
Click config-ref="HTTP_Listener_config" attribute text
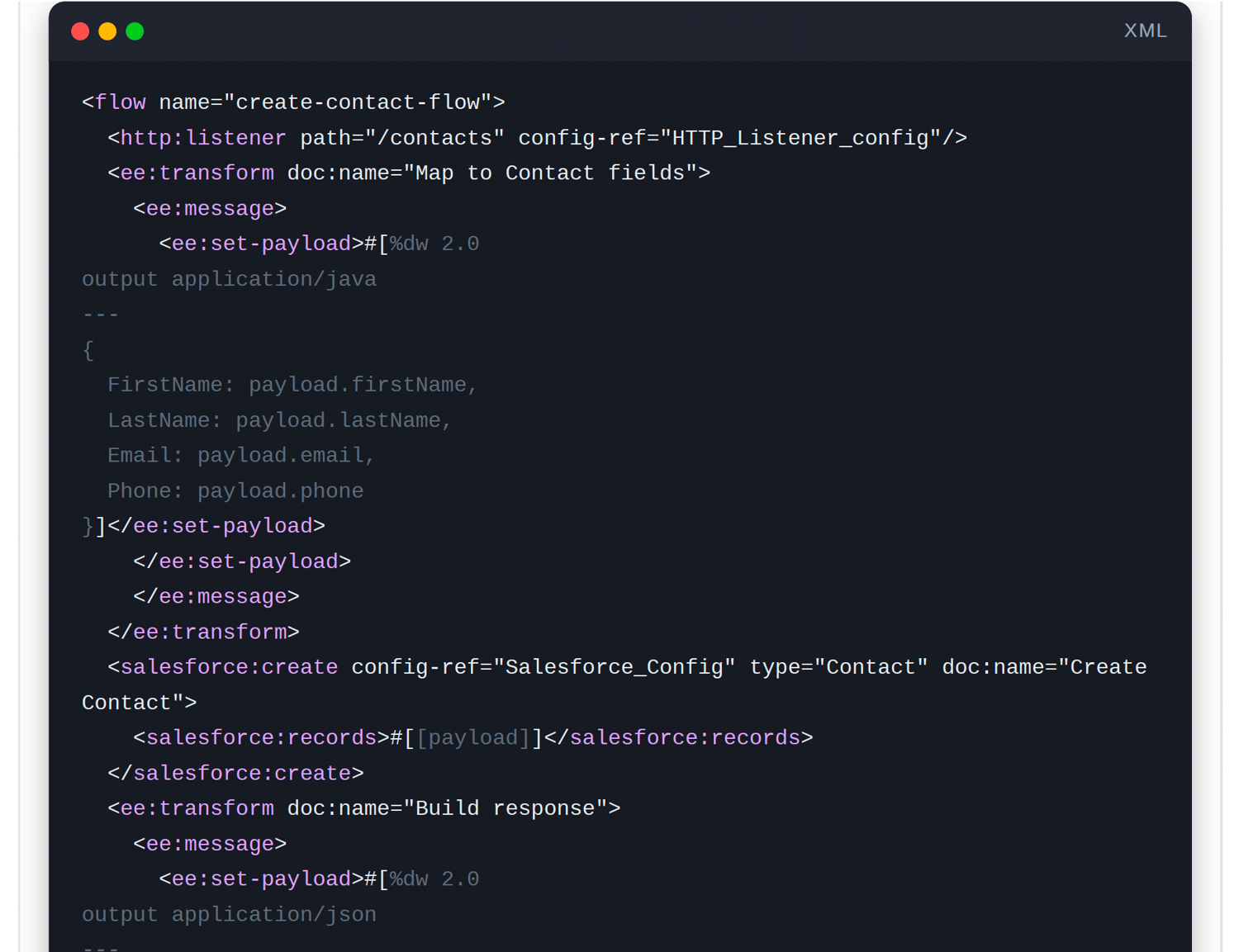point(729,138)
